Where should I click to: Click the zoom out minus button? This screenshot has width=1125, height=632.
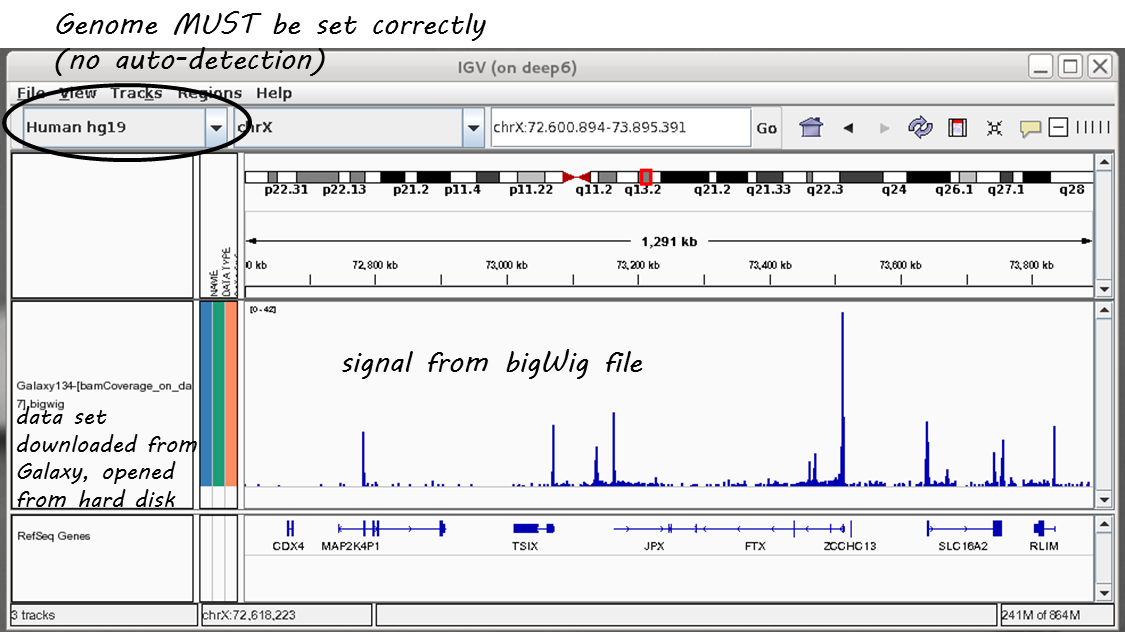(1058, 127)
